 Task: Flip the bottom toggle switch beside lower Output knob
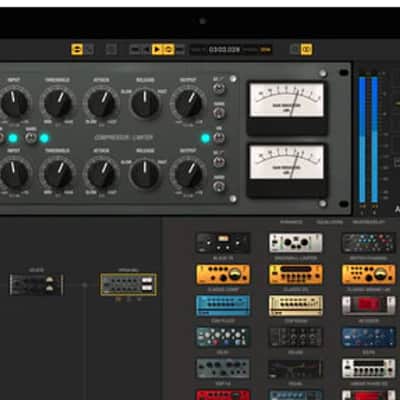coord(219,187)
